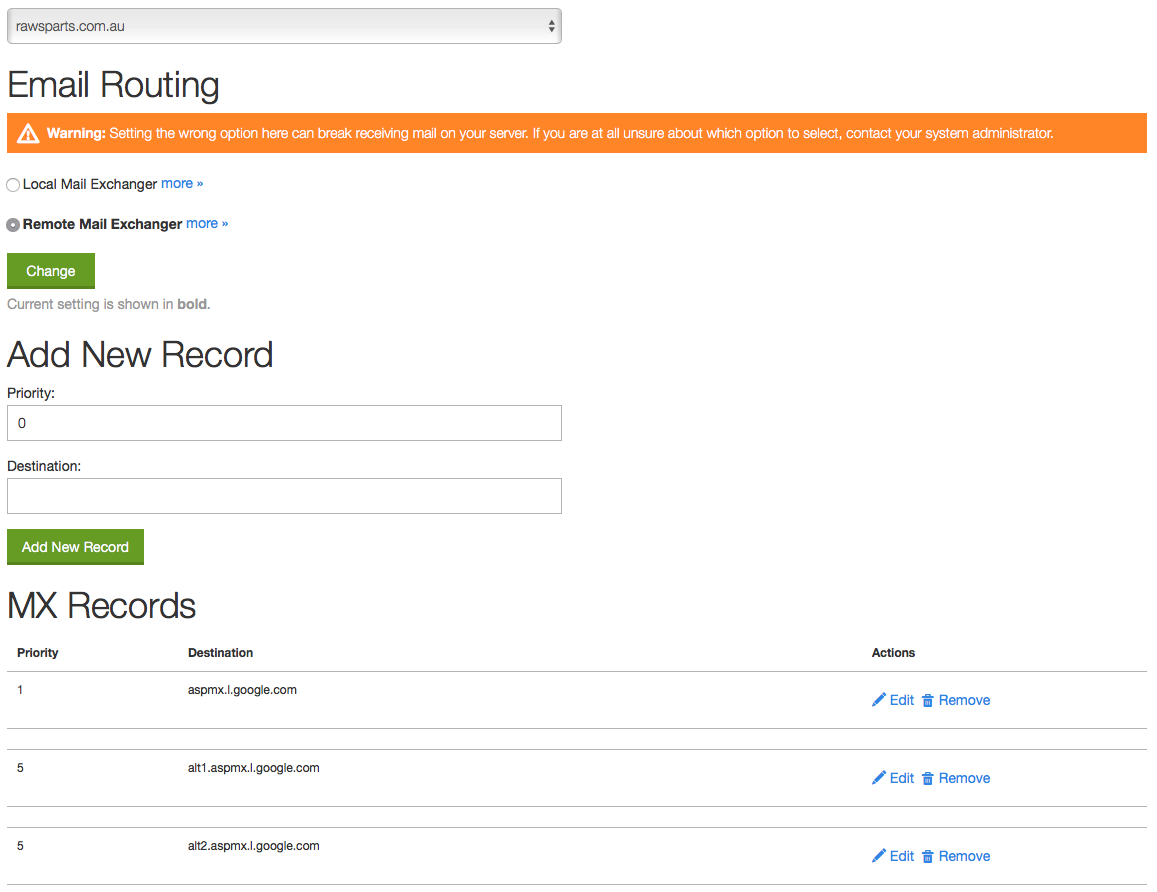This screenshot has width=1157, height=892.
Task: Focus the Destination input field
Action: click(284, 496)
